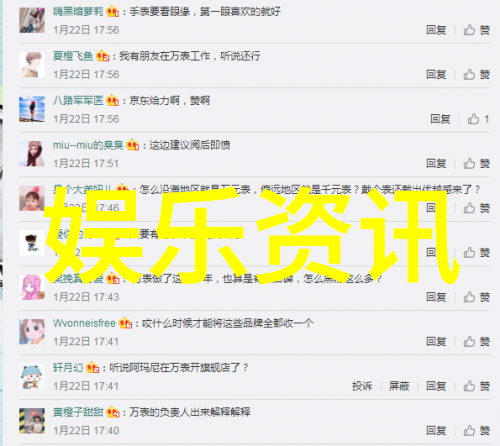Like 黄橙子甜甜's comment
Image resolution: width=500 pixels, height=446 pixels.
tap(476, 430)
